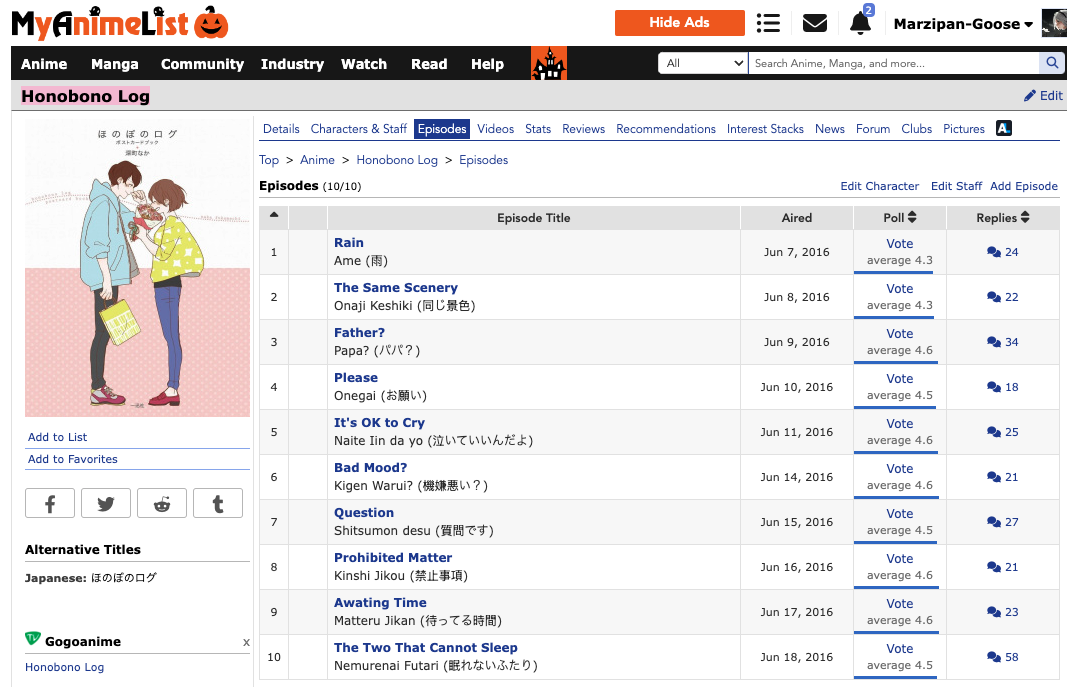Vote on the Rain episode poll

click(x=900, y=244)
